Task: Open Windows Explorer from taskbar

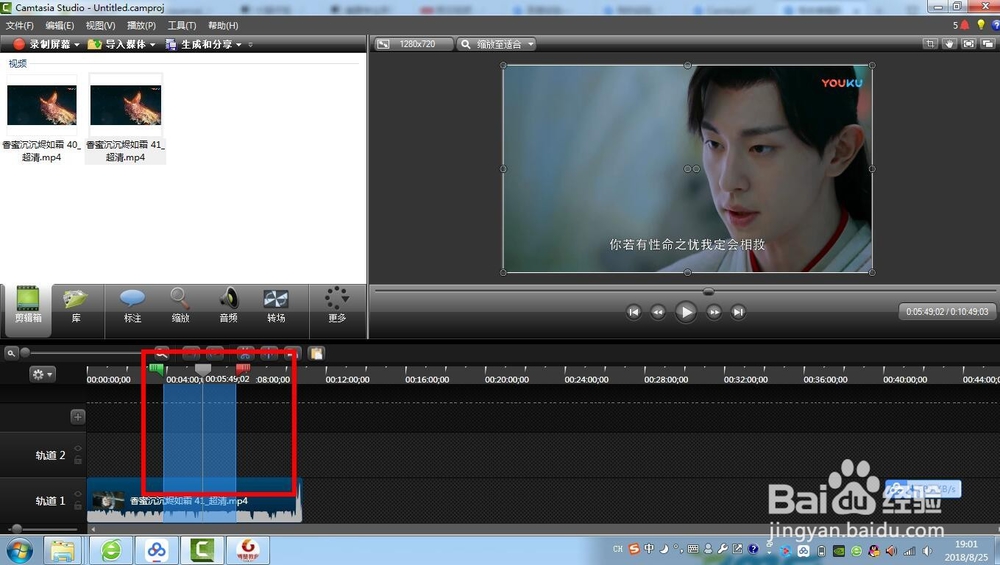Action: click(62, 550)
